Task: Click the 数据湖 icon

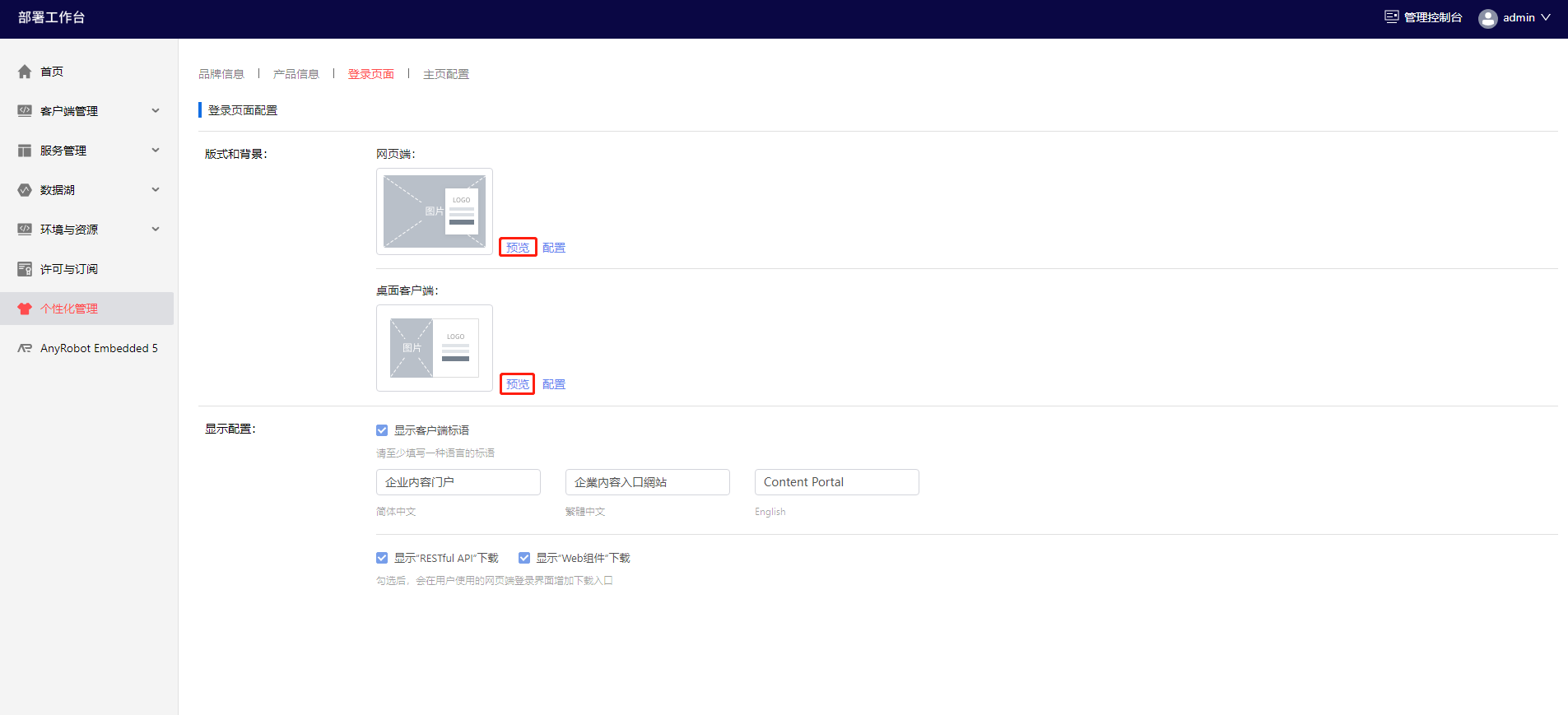Action: (x=25, y=190)
